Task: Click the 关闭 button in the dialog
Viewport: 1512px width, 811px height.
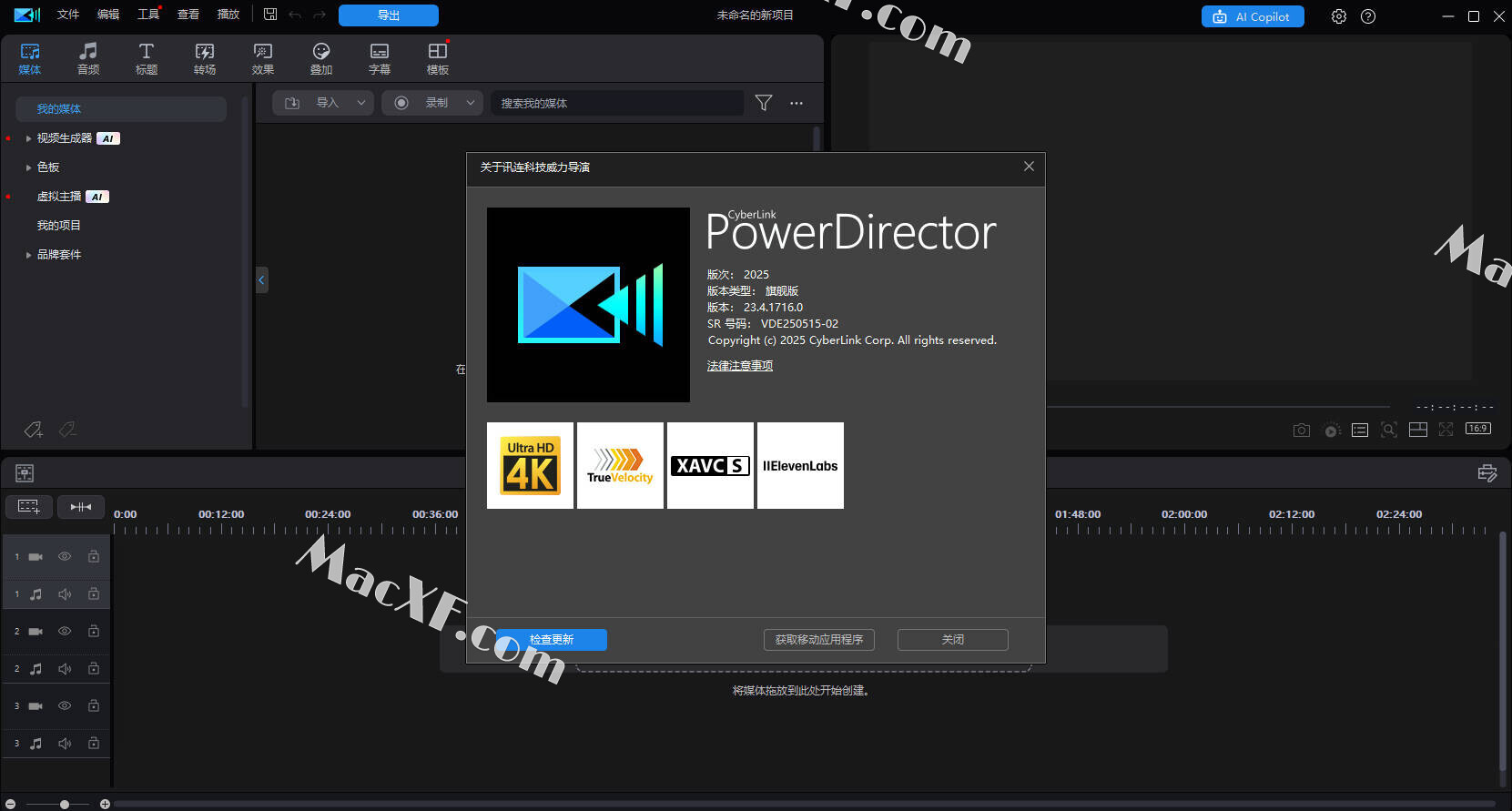Action: tap(953, 640)
